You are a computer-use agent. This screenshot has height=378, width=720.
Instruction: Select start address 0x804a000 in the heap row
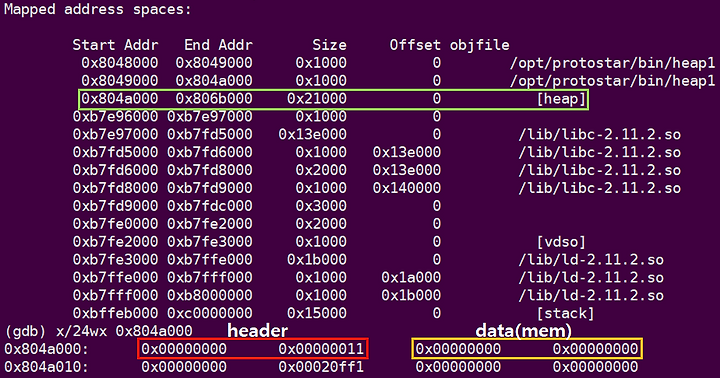click(119, 99)
